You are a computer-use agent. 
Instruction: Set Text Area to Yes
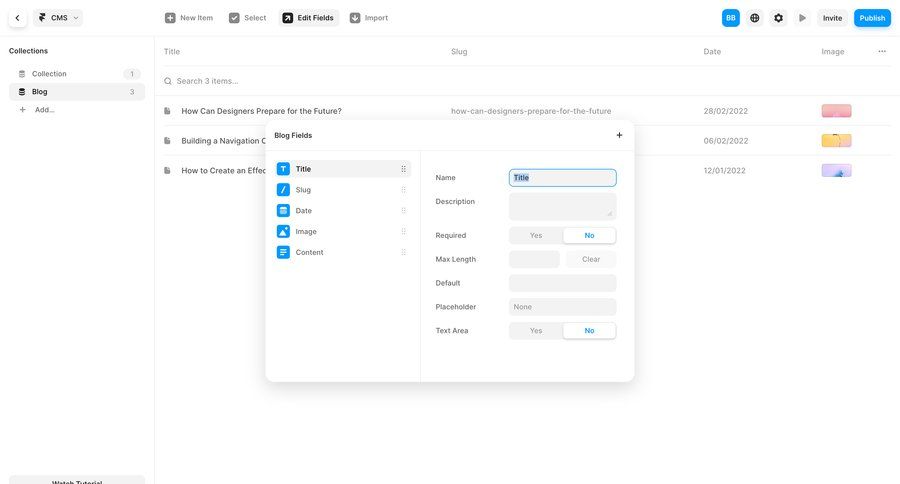[536, 331]
